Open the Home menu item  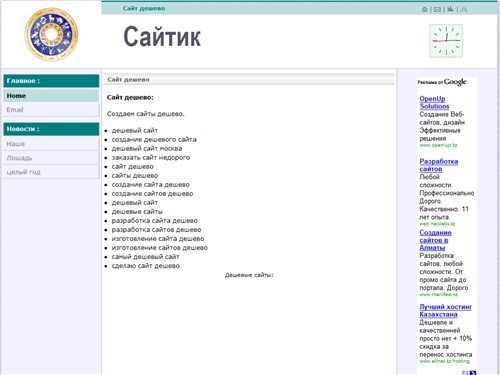(x=51, y=96)
